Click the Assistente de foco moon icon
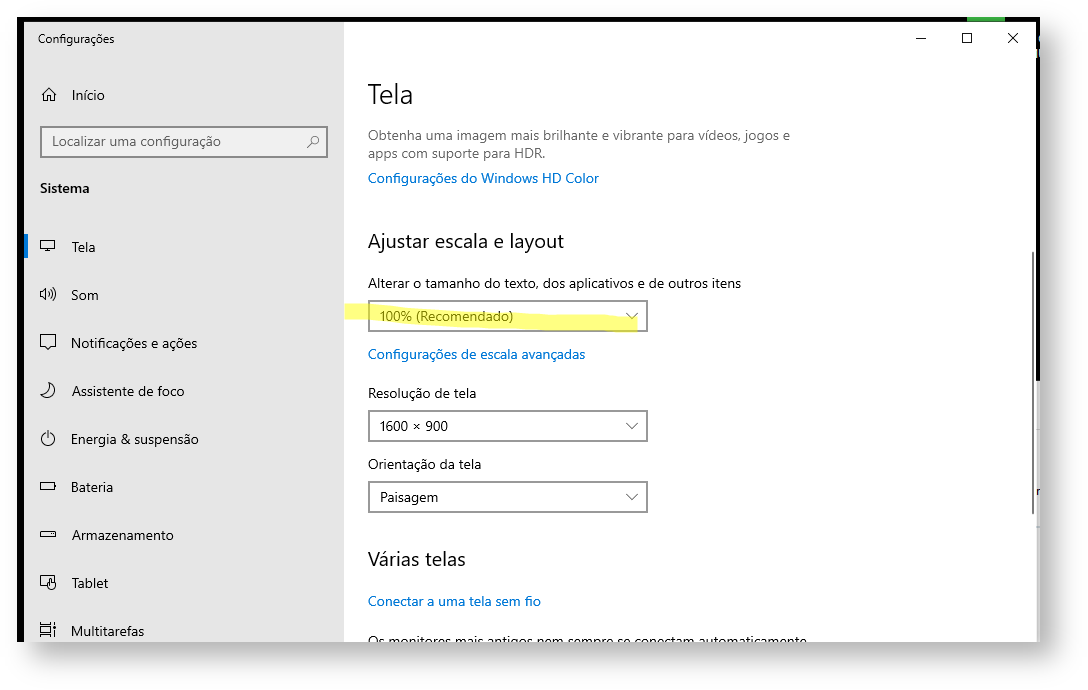Image resolution: width=1088 pixels, height=690 pixels. click(48, 391)
